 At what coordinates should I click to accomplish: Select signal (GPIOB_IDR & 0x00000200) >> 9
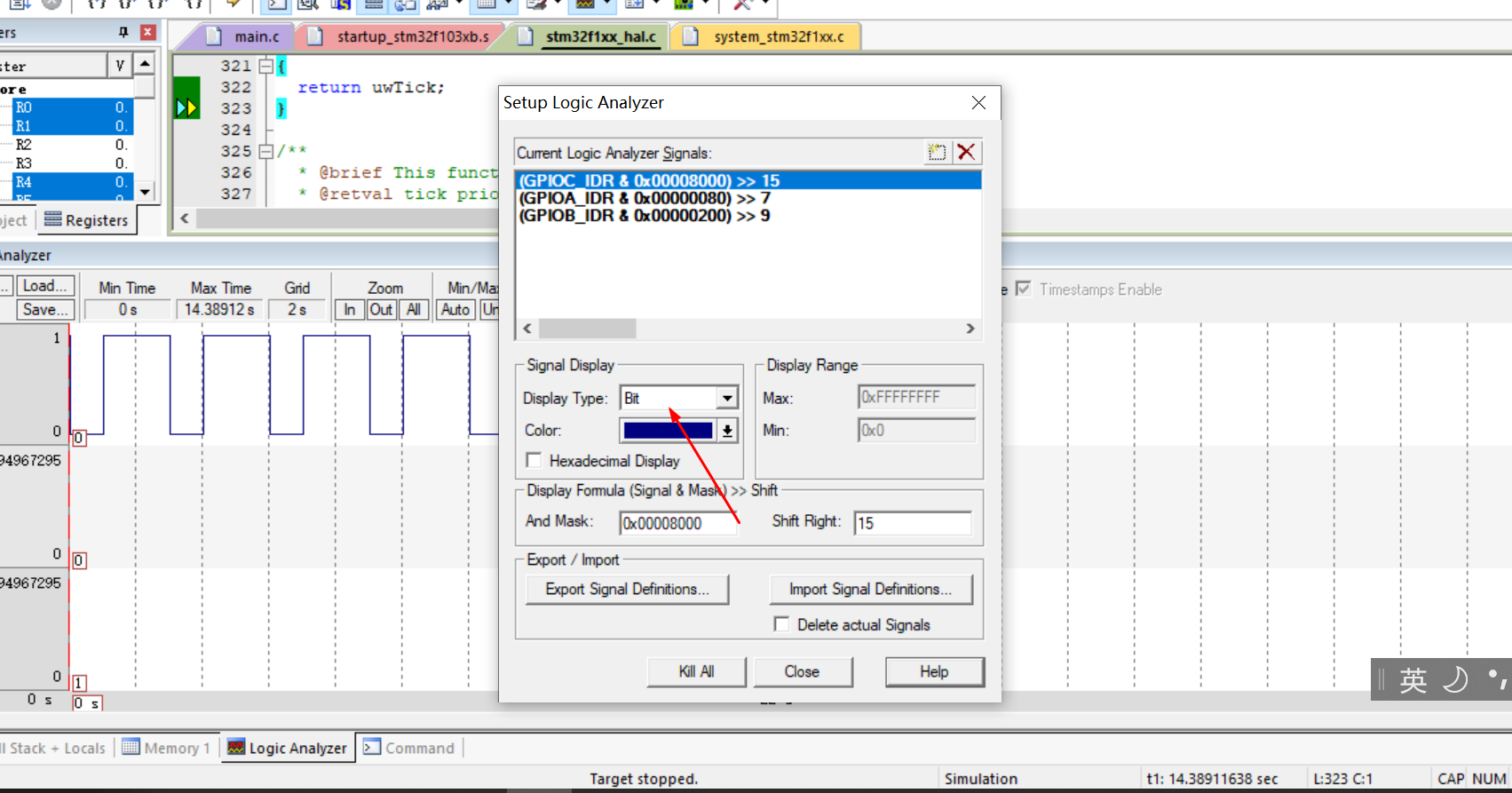[x=748, y=215]
